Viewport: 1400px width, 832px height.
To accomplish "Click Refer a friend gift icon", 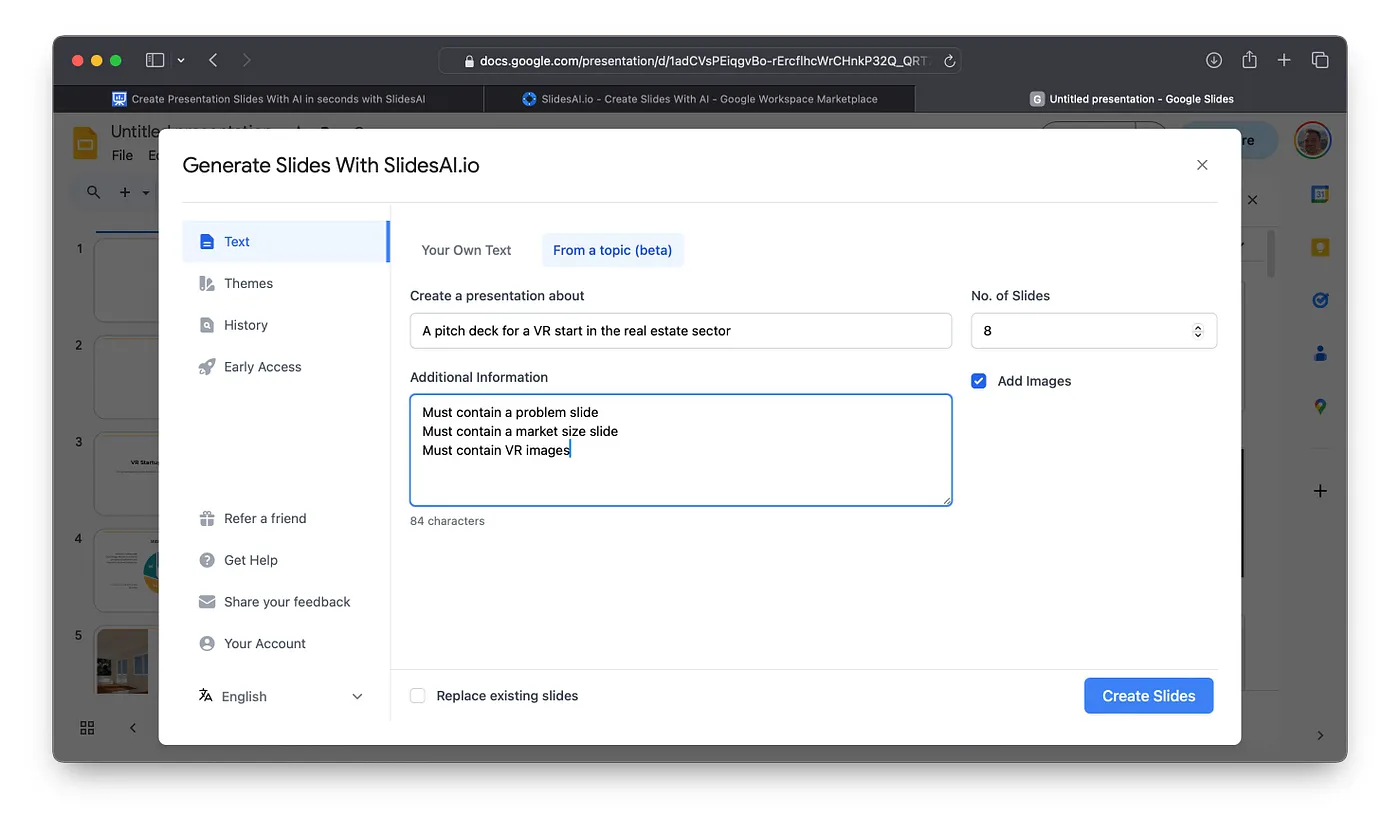I will pyautogui.click(x=207, y=519).
